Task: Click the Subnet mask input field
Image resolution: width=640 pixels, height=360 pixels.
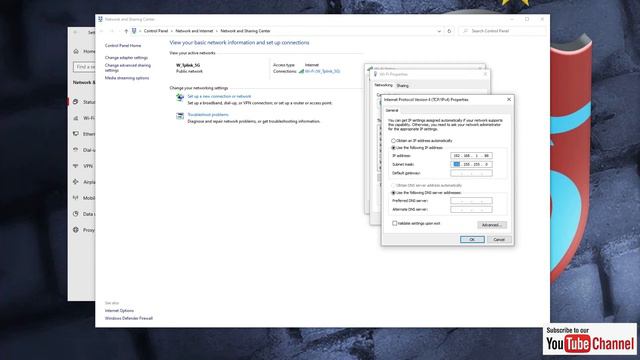Action: click(x=471, y=164)
